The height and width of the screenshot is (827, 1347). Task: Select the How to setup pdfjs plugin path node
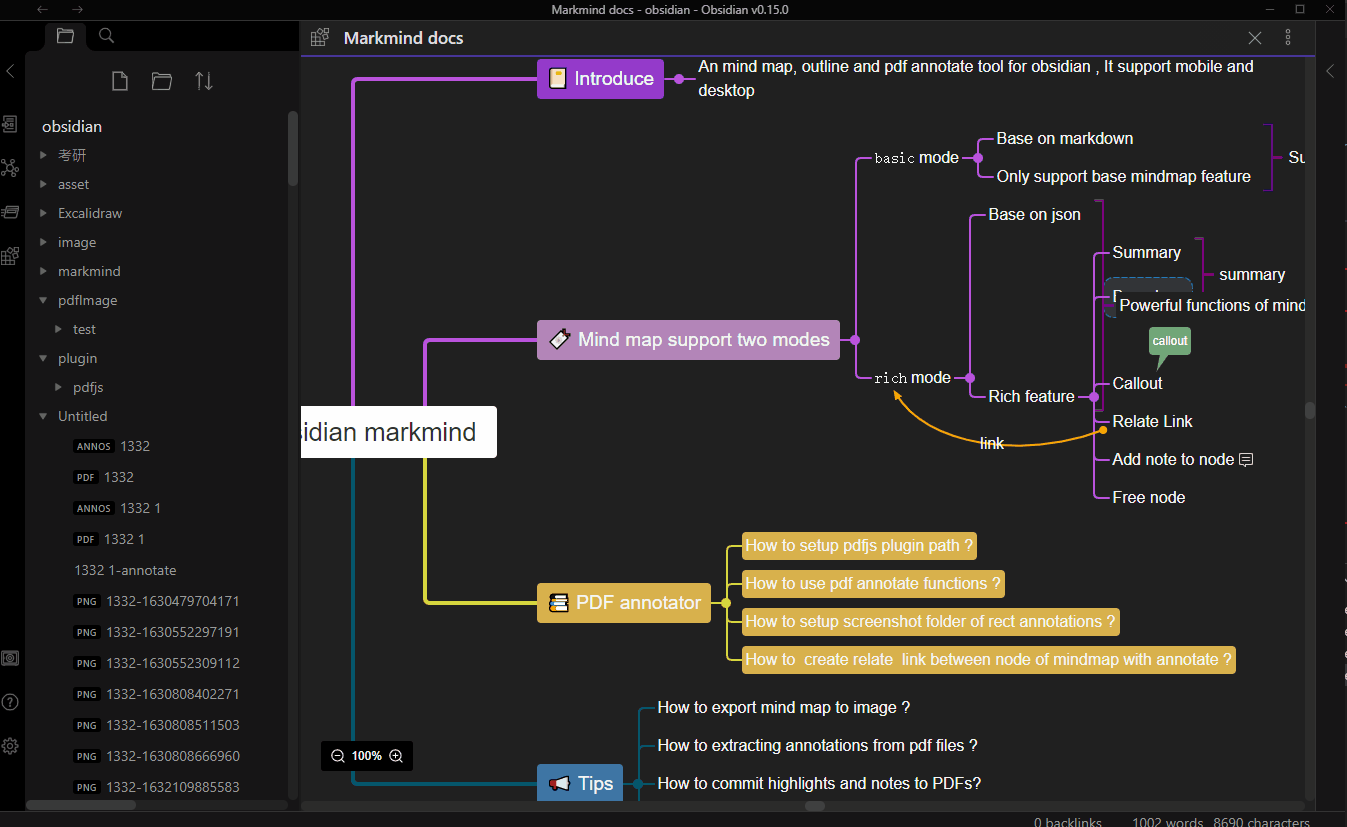click(860, 546)
